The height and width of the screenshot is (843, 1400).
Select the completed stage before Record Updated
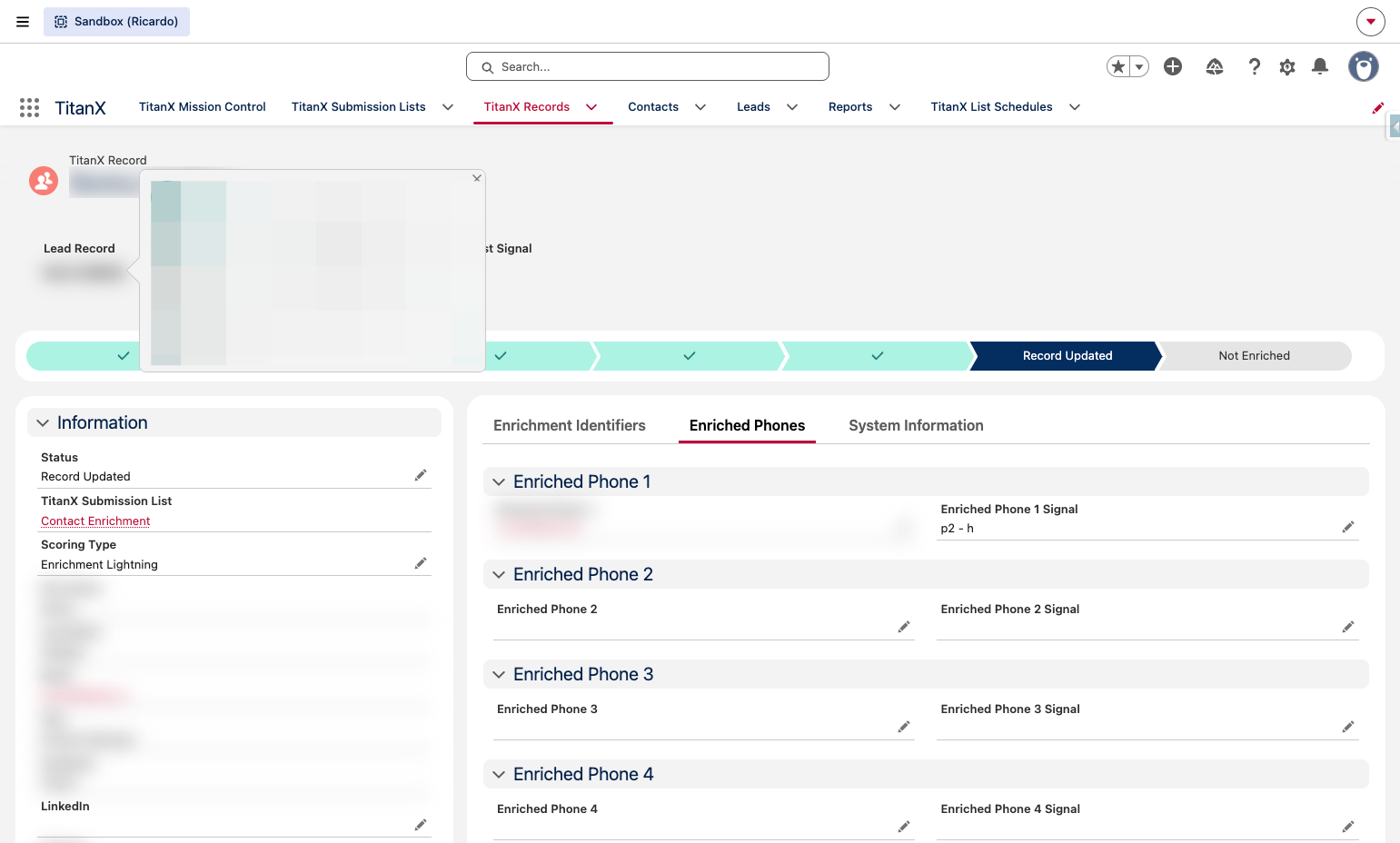(877, 356)
